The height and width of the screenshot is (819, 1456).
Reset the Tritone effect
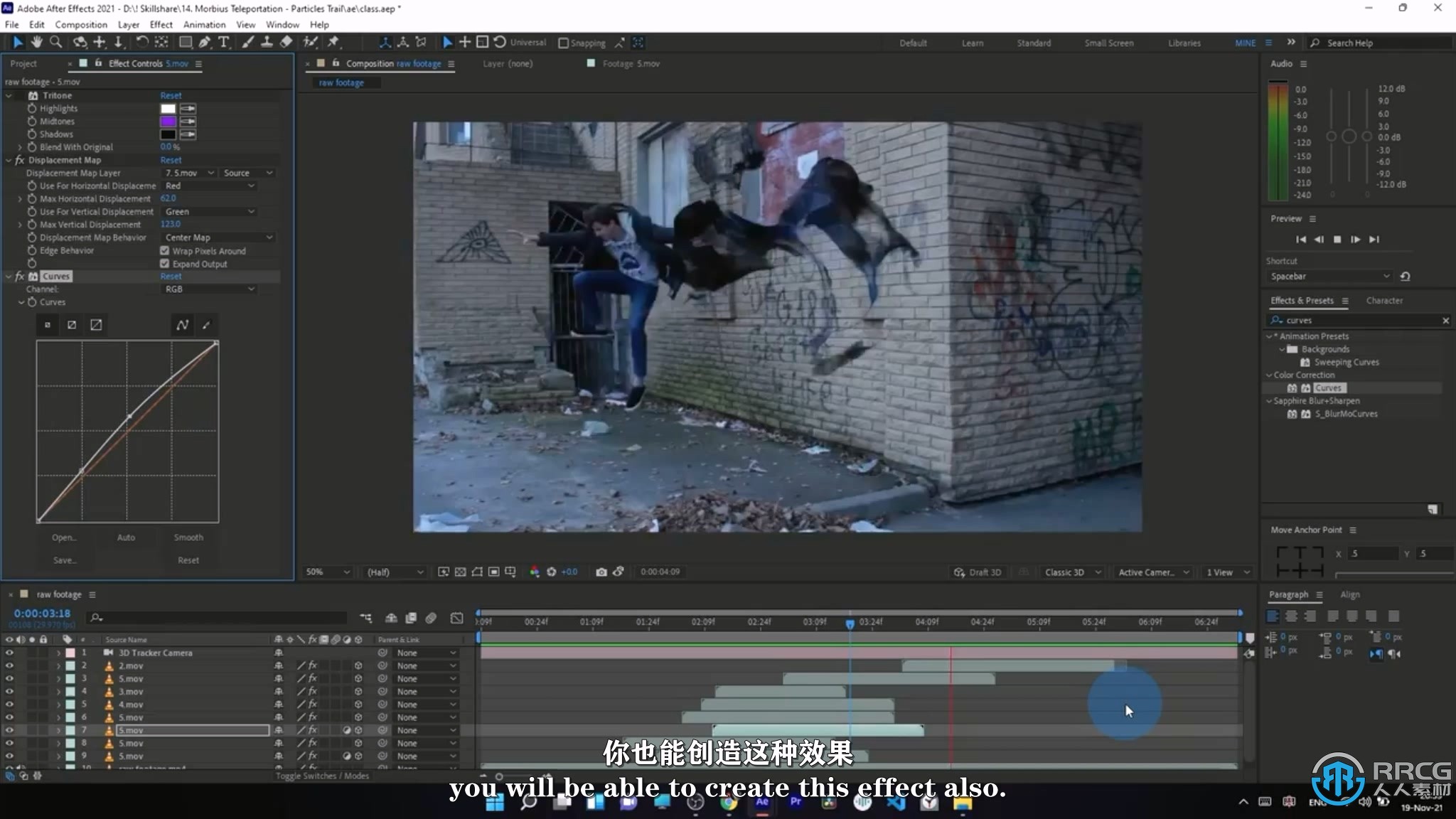pos(171,95)
